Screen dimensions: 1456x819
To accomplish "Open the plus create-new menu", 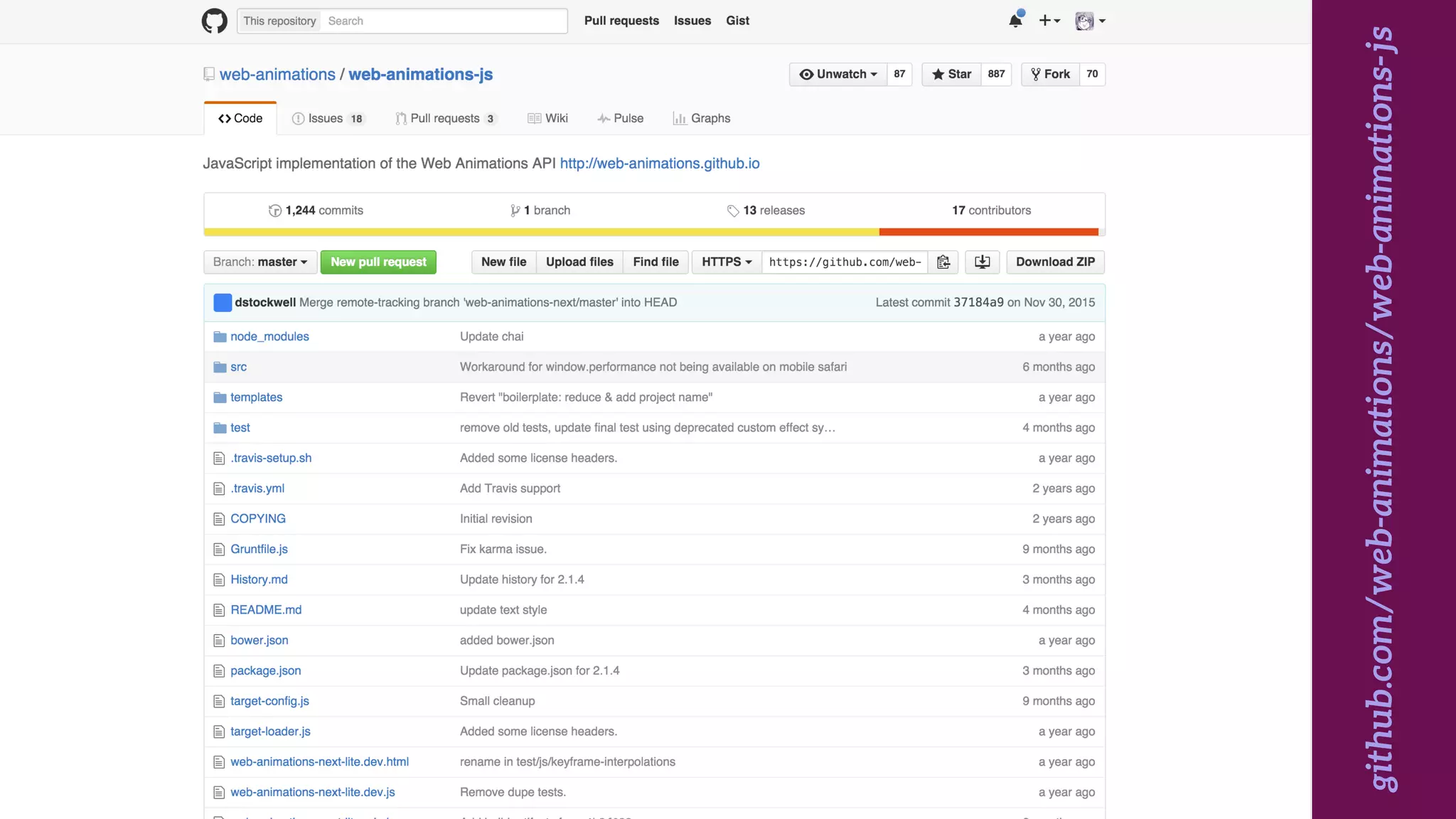I will pyautogui.click(x=1049, y=21).
